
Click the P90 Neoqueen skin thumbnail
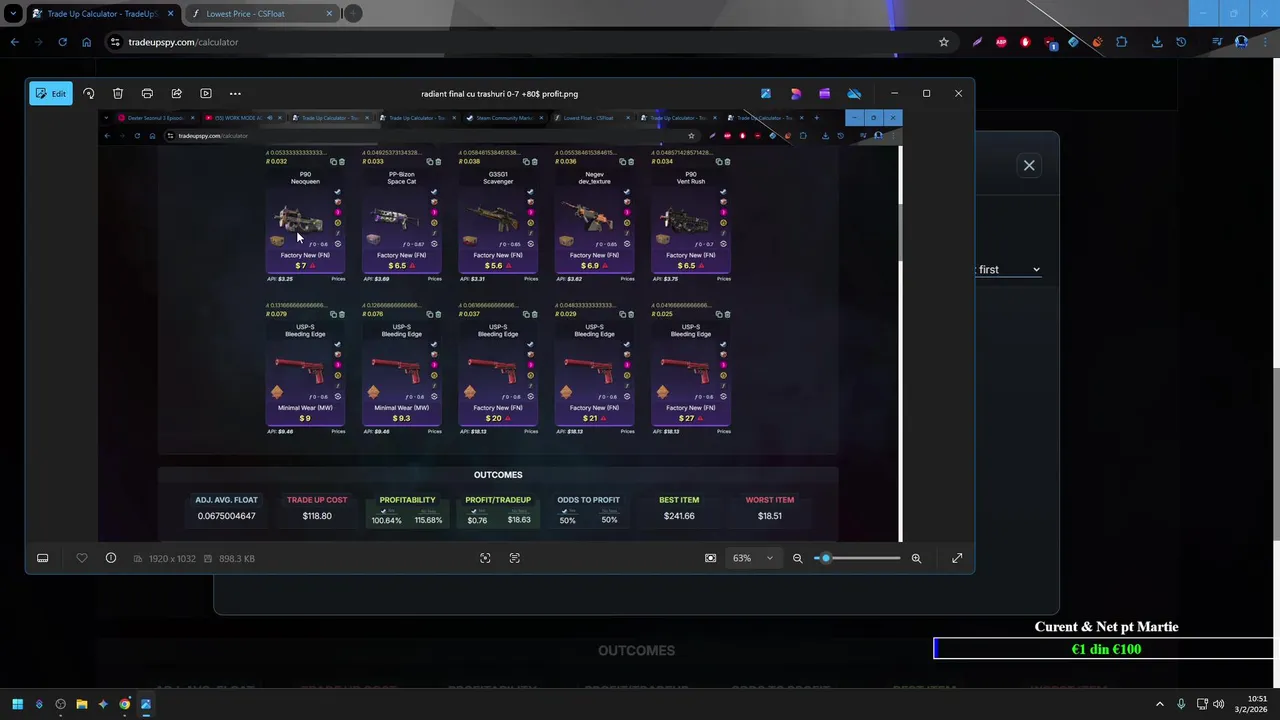[x=299, y=219]
